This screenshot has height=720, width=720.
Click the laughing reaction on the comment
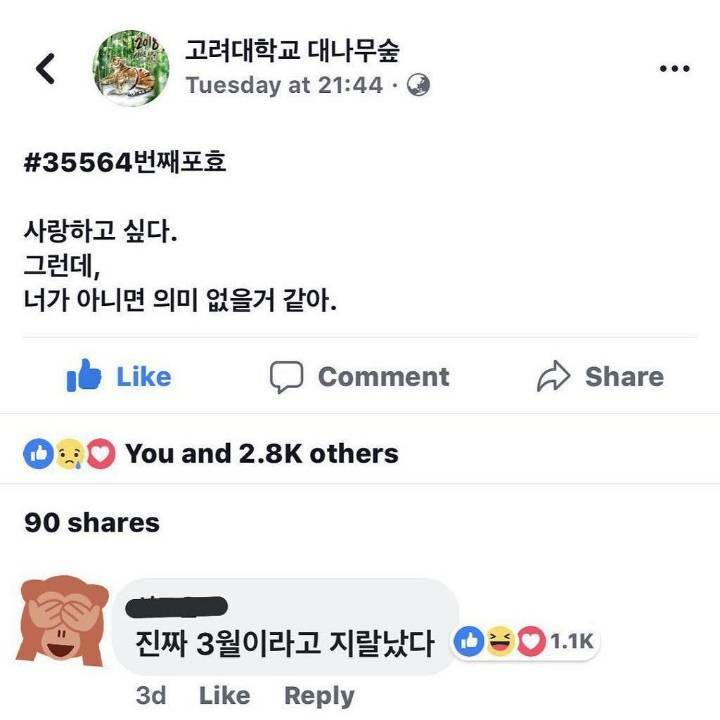[x=500, y=641]
